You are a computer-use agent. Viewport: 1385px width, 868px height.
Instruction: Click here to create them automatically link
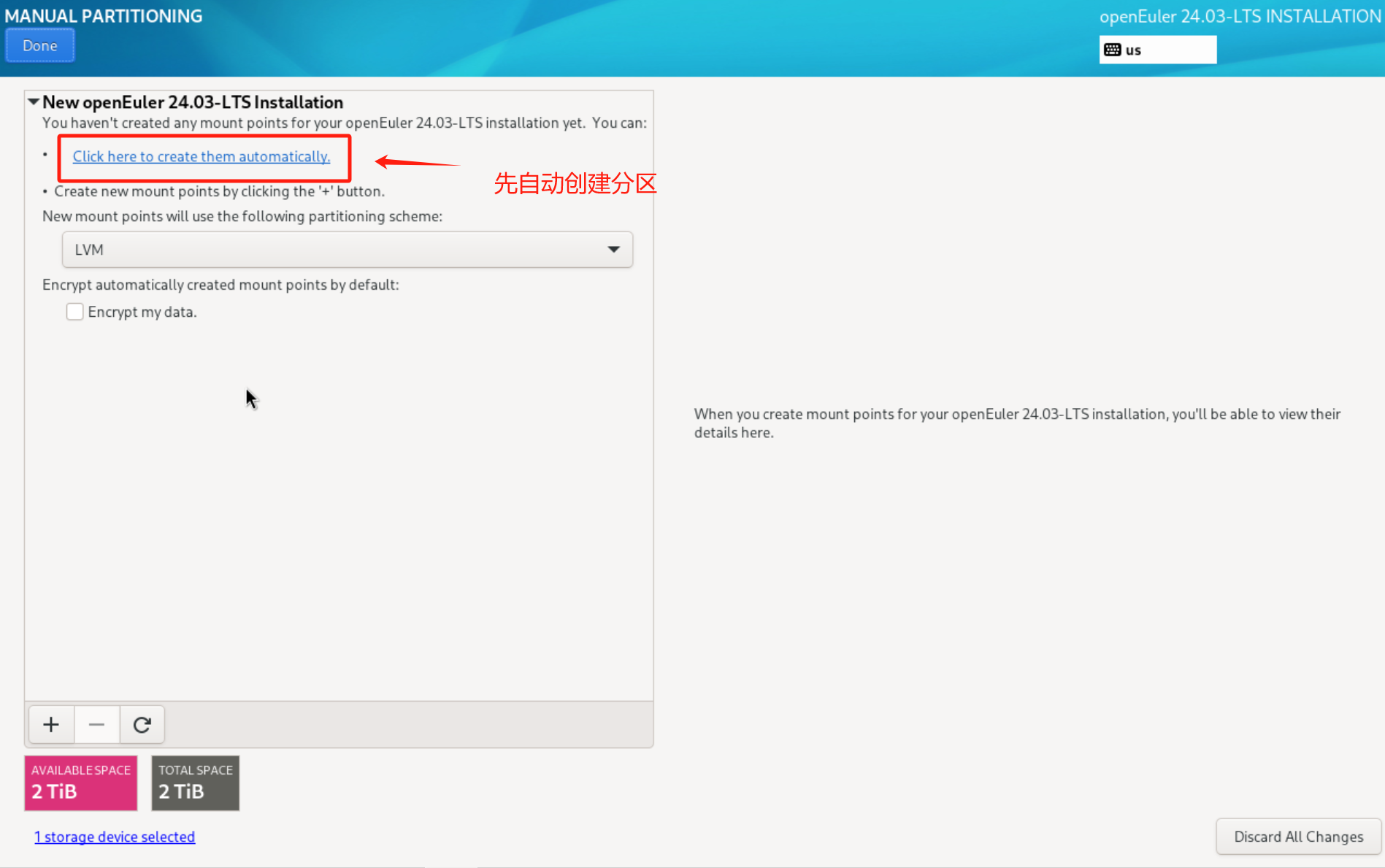tap(202, 156)
